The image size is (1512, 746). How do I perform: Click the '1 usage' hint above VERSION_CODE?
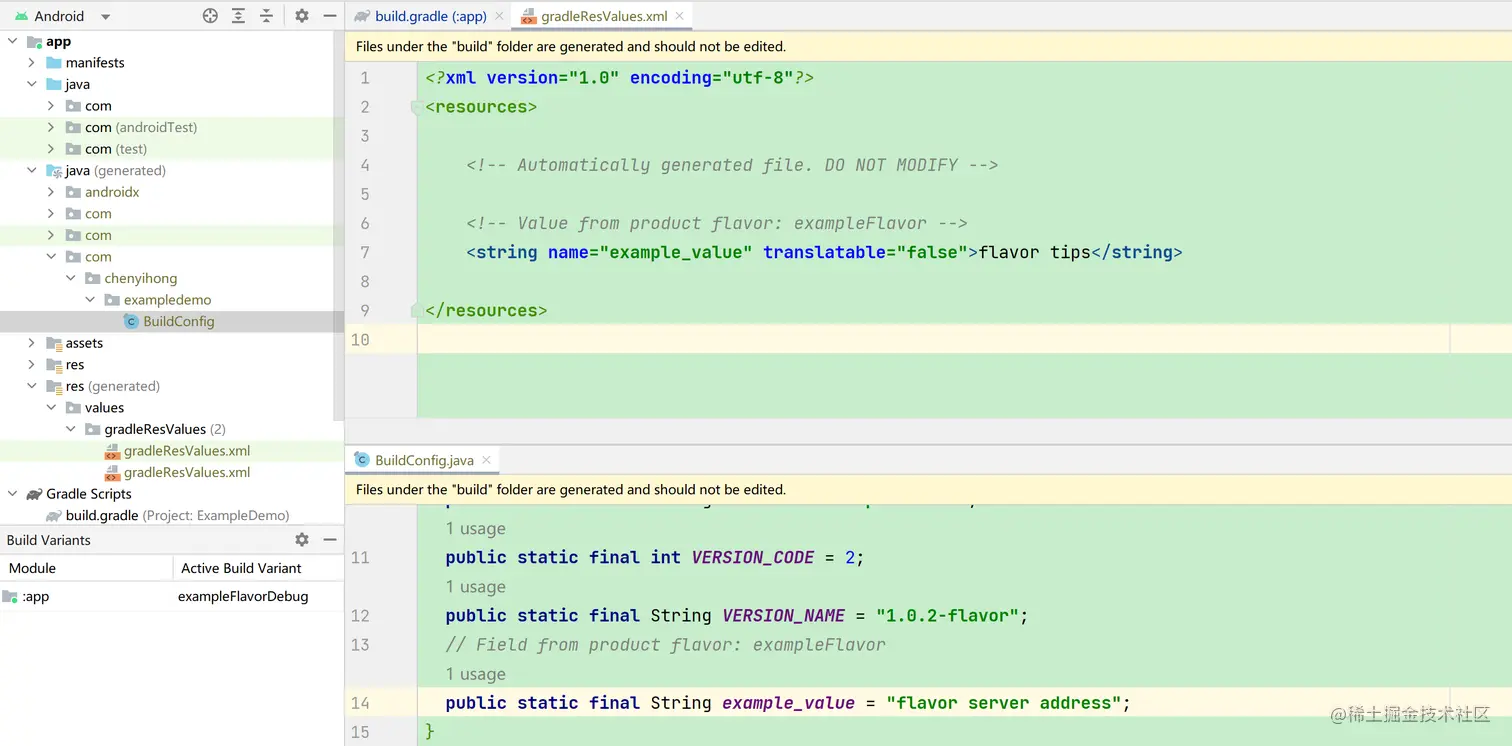pos(476,529)
